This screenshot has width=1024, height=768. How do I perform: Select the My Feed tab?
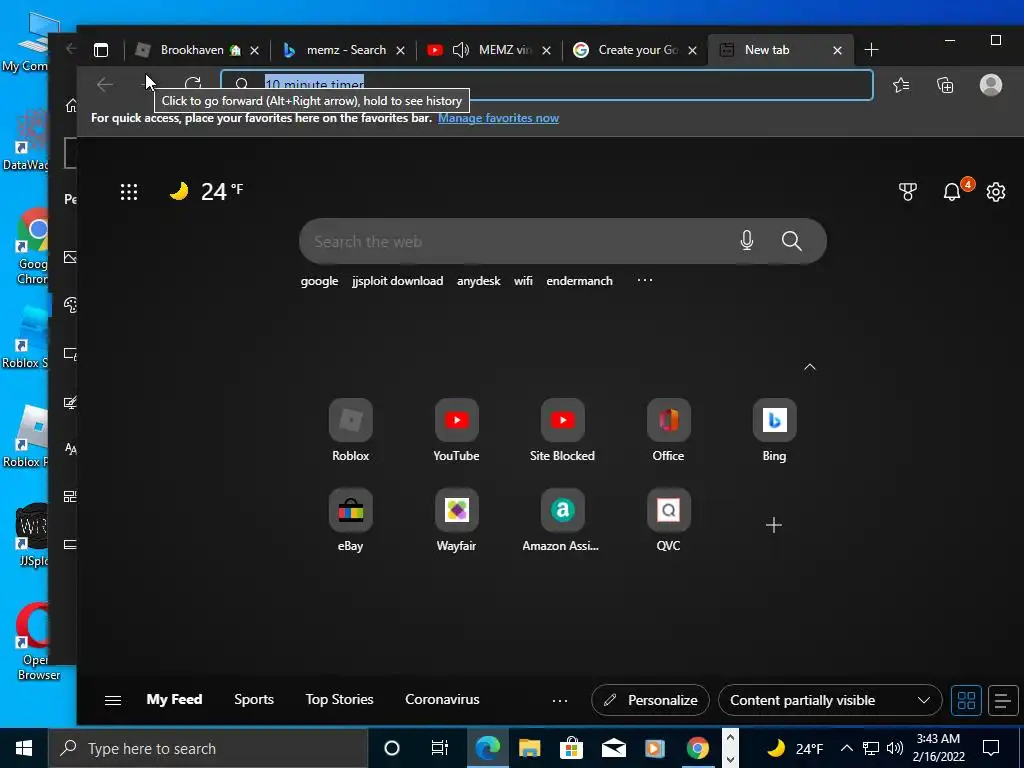pos(174,699)
